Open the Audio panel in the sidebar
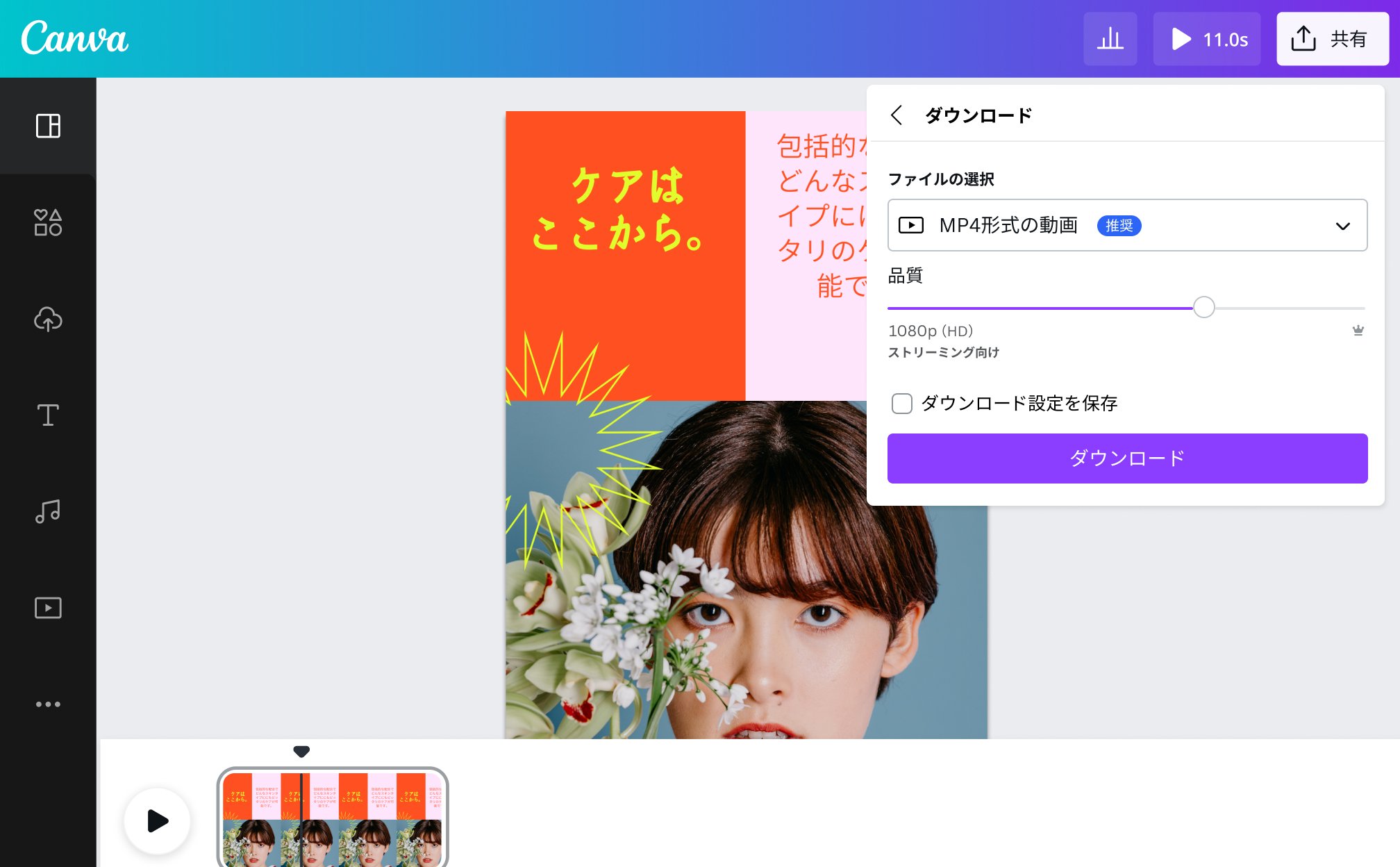This screenshot has height=867, width=1400. click(48, 512)
